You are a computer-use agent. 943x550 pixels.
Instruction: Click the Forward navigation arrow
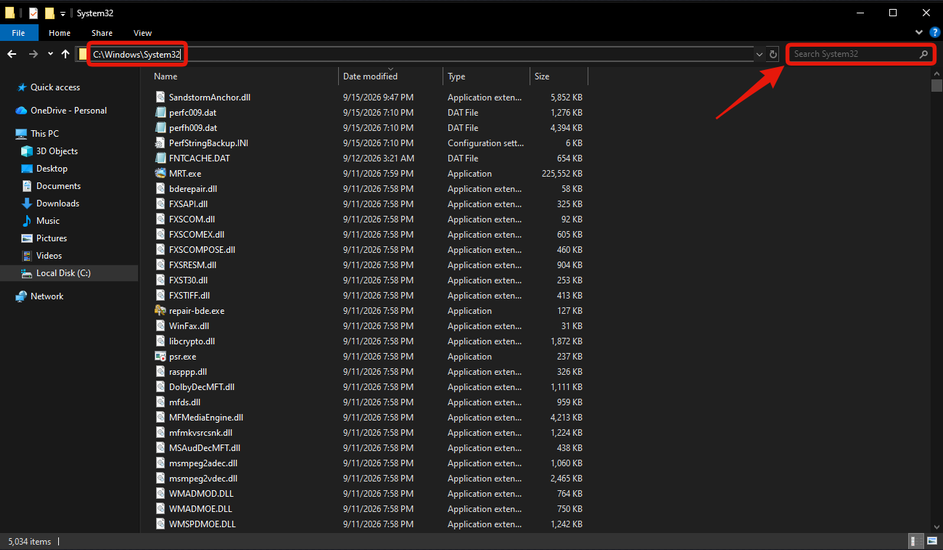point(33,54)
